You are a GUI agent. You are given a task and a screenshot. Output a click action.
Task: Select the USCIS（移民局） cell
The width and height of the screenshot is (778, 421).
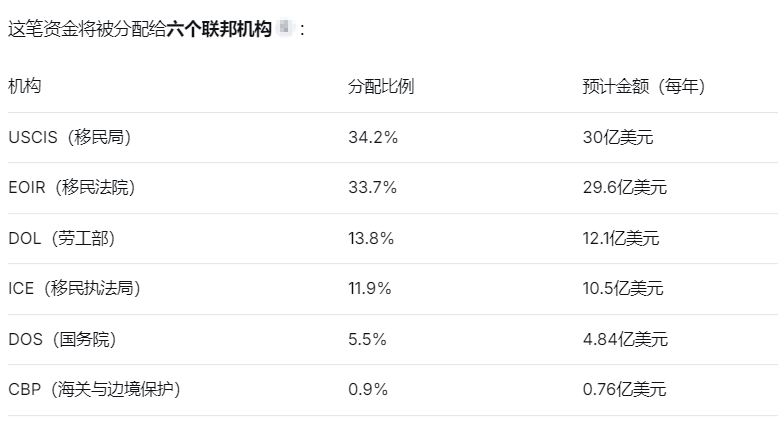(x=69, y=137)
